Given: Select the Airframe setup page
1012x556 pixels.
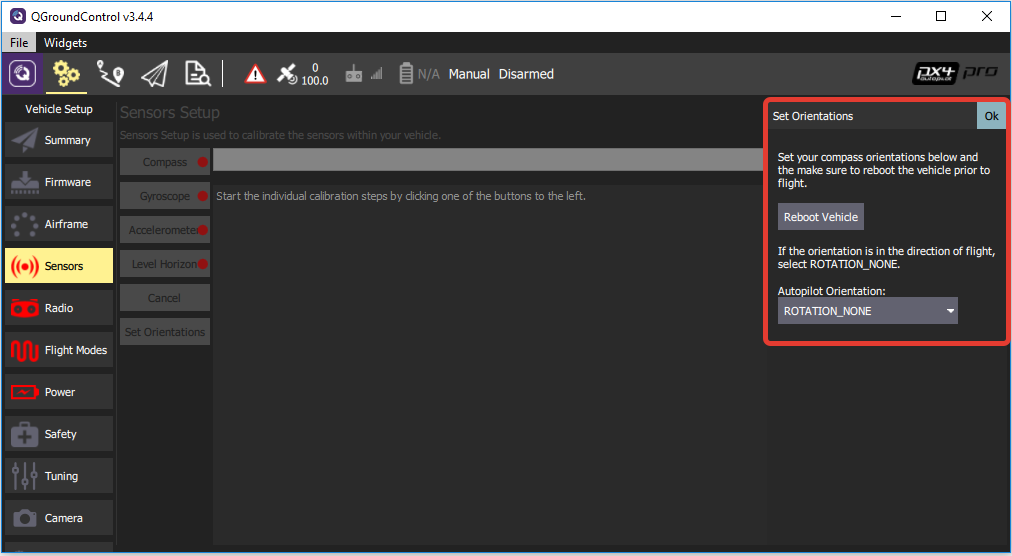Looking at the screenshot, I should [59, 224].
